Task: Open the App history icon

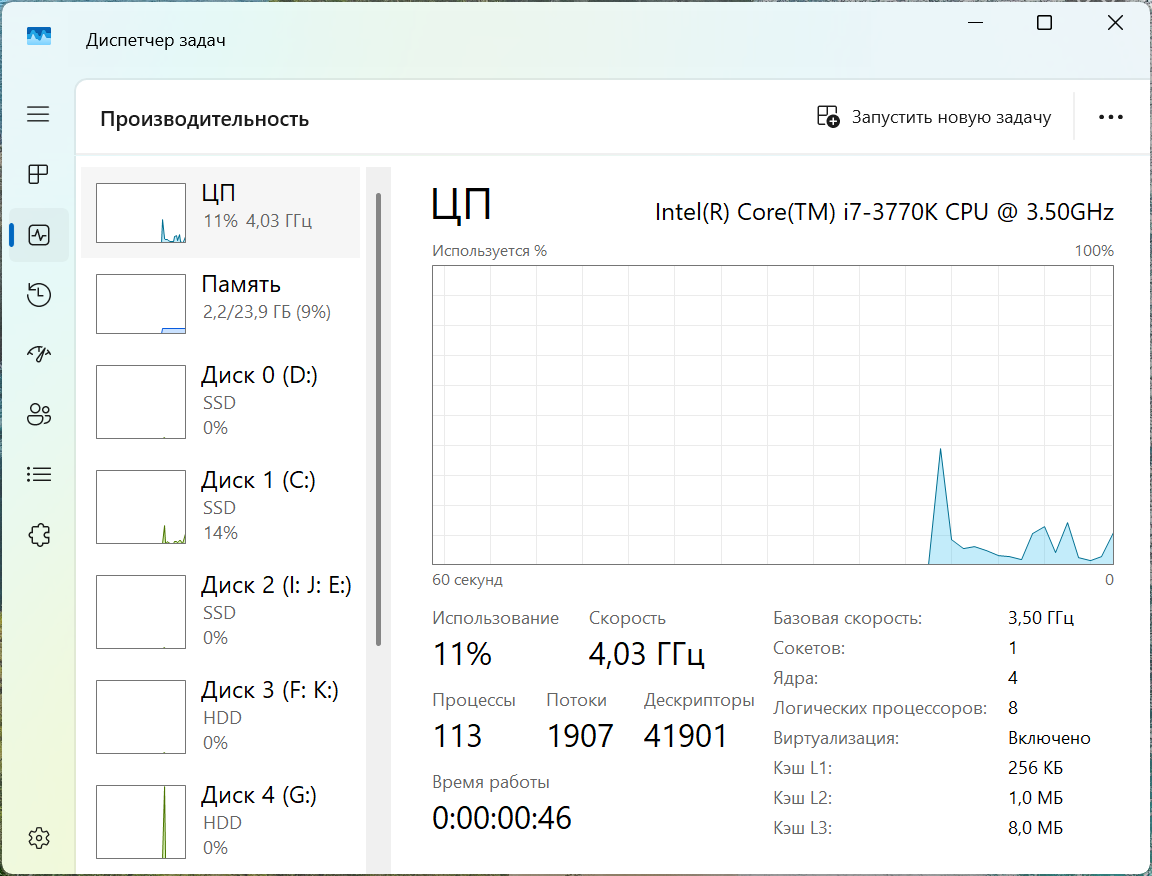Action: click(x=38, y=295)
